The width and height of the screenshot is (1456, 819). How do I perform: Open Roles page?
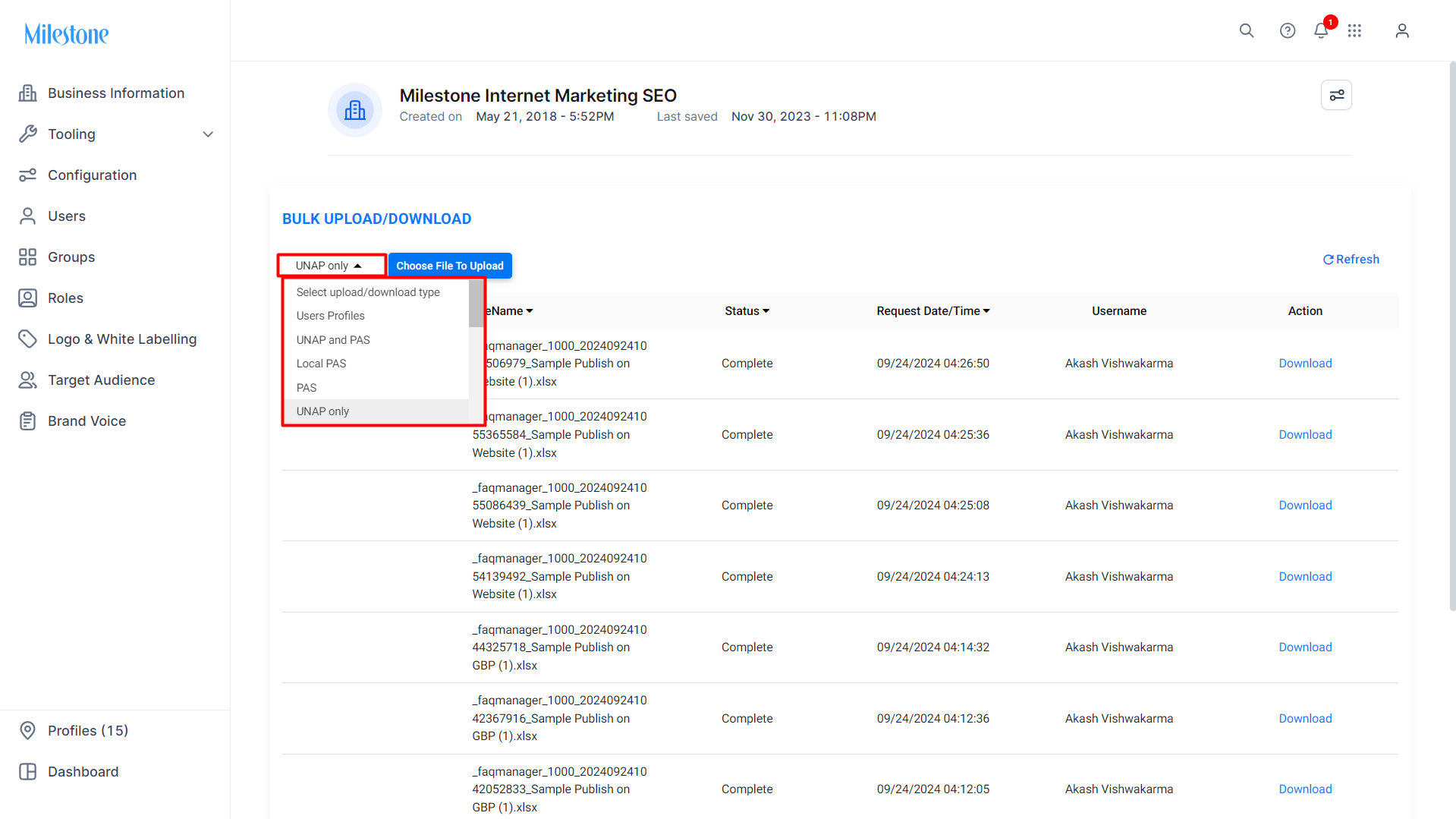pos(65,298)
